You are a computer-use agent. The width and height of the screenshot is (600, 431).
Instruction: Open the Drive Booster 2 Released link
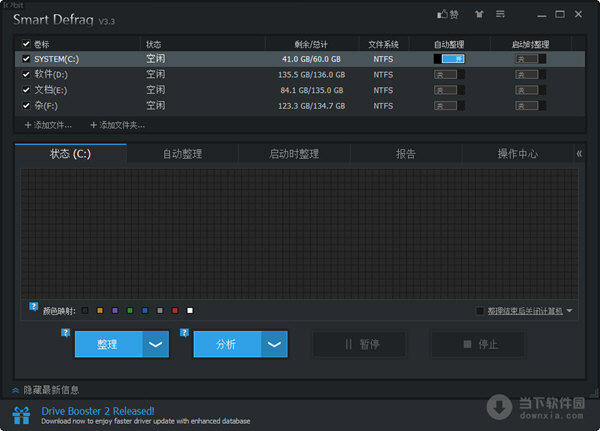tap(98, 411)
